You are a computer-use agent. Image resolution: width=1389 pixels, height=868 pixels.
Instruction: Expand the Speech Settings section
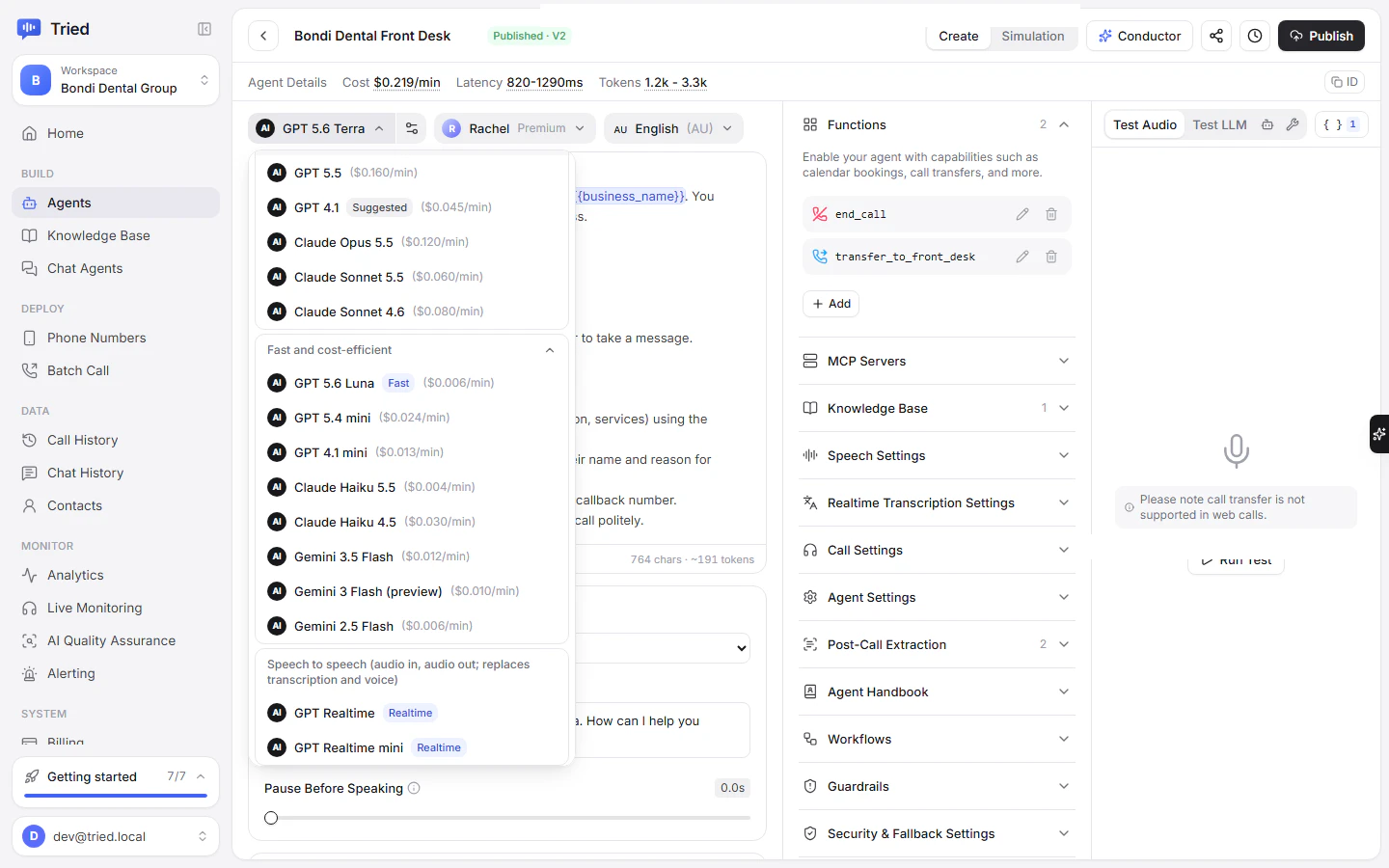[x=937, y=455]
